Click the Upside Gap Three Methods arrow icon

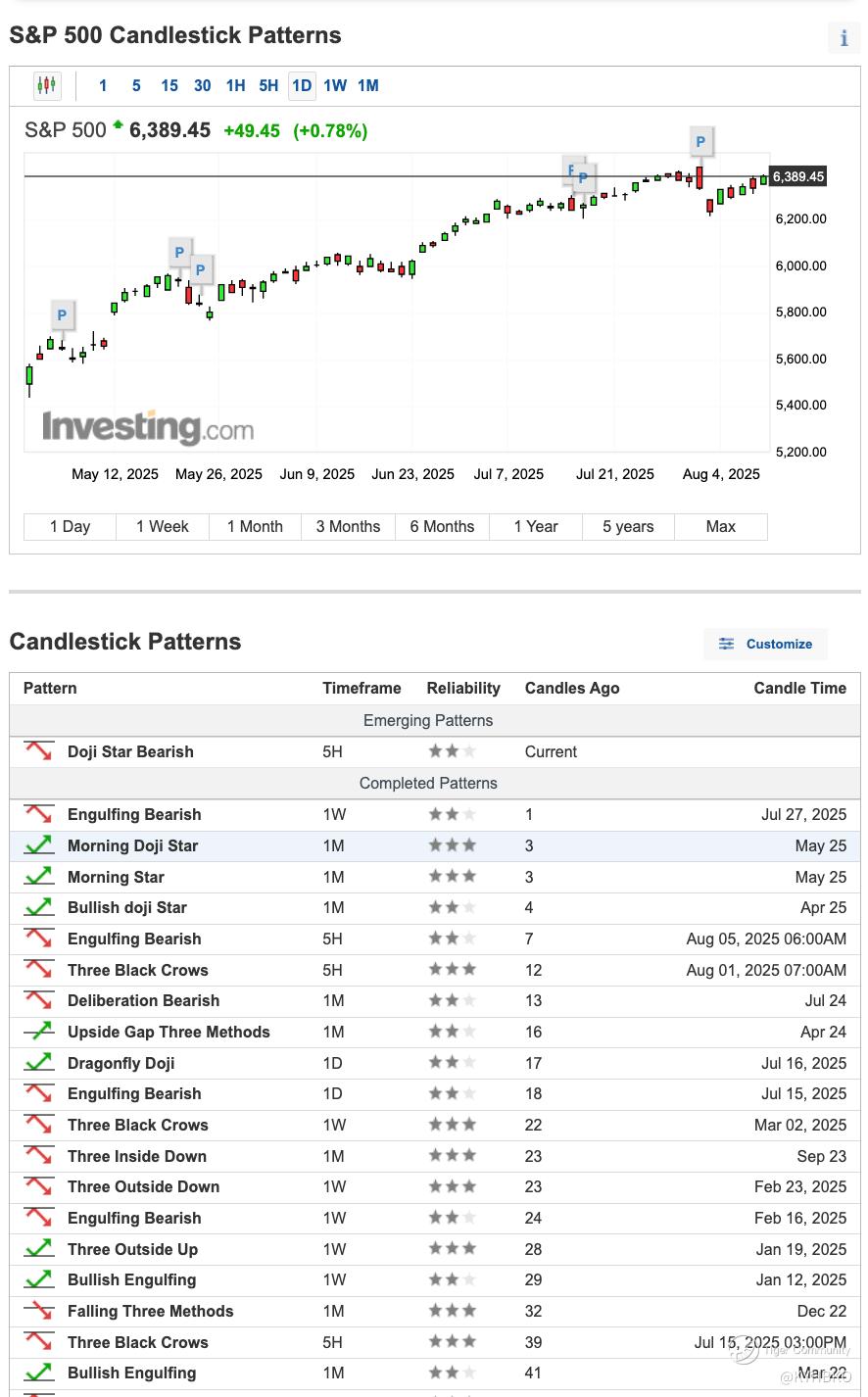point(39,1032)
